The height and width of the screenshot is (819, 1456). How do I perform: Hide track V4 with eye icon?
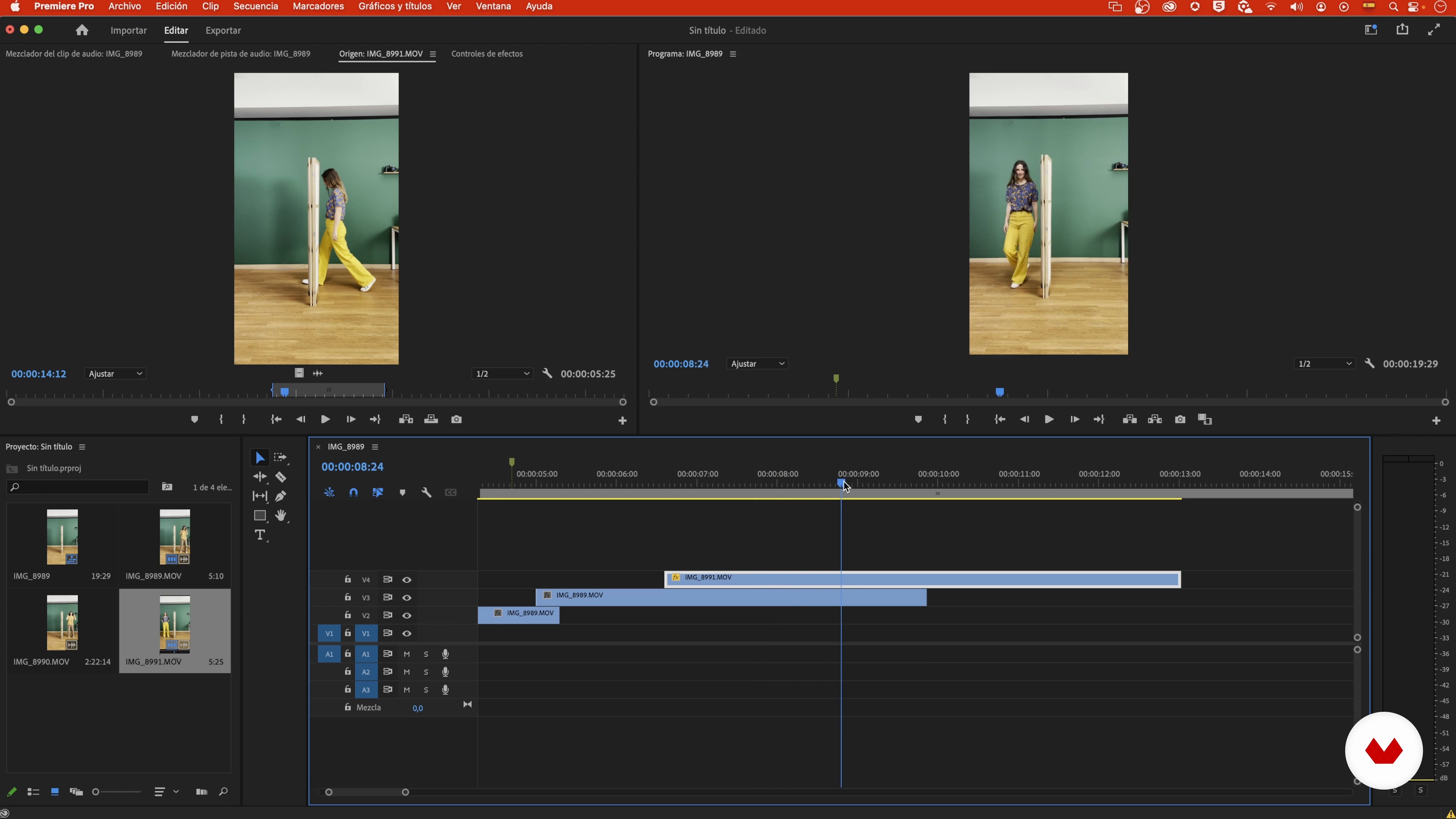pyautogui.click(x=406, y=580)
